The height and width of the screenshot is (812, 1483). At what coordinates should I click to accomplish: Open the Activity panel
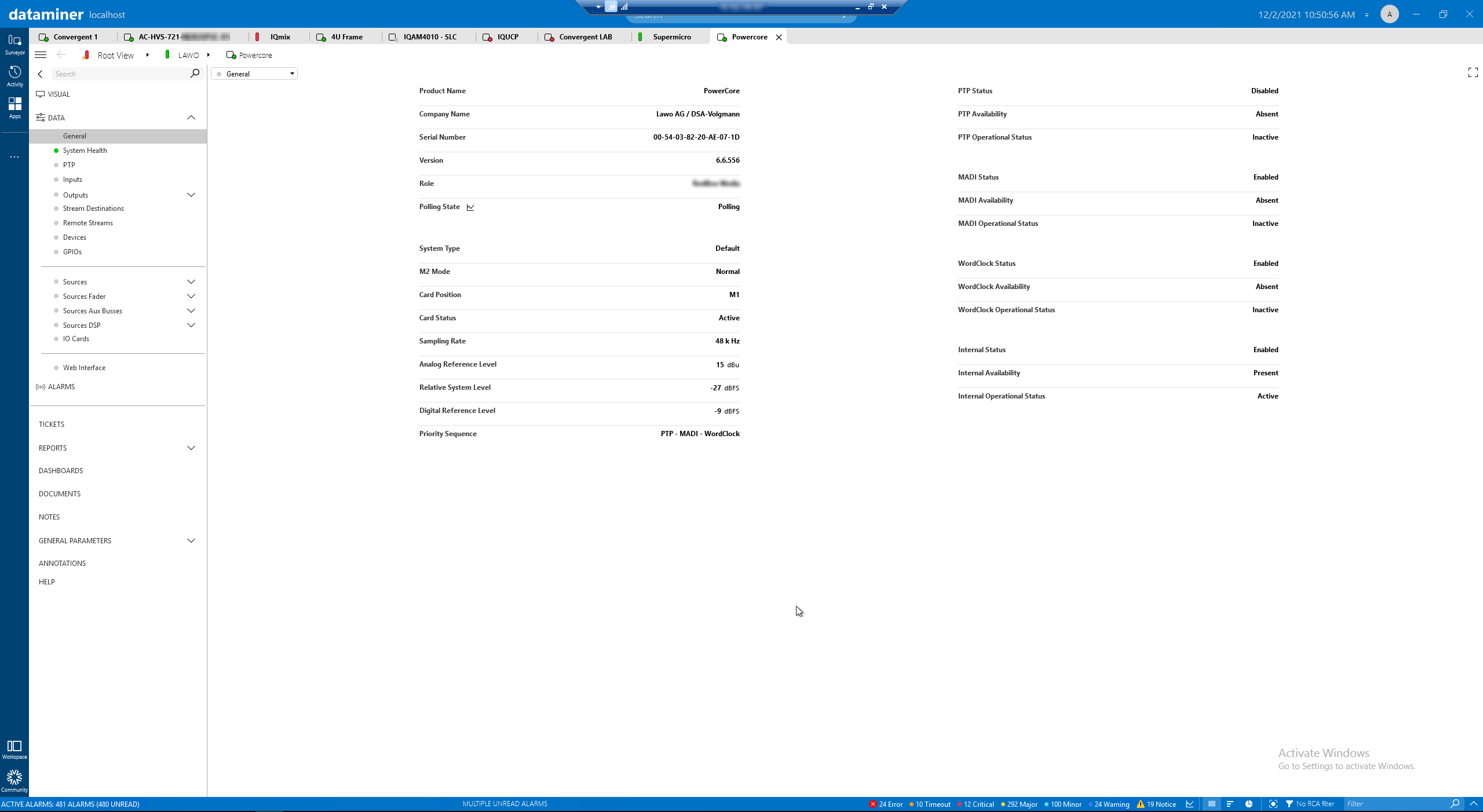[14, 76]
